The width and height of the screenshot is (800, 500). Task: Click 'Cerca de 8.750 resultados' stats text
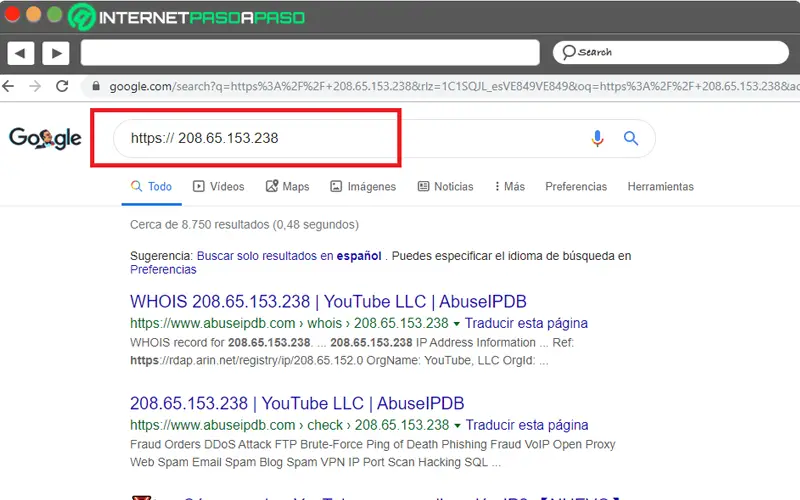(244, 225)
